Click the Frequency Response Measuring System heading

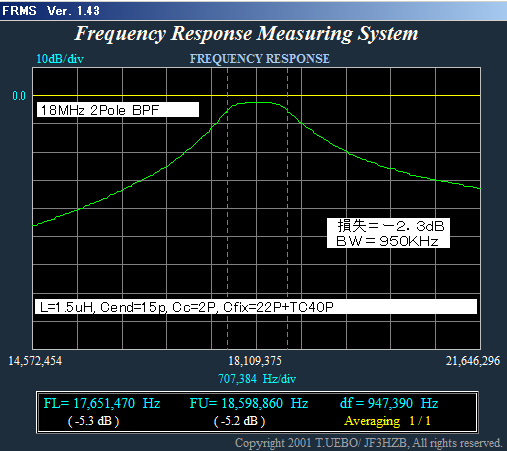[246, 34]
